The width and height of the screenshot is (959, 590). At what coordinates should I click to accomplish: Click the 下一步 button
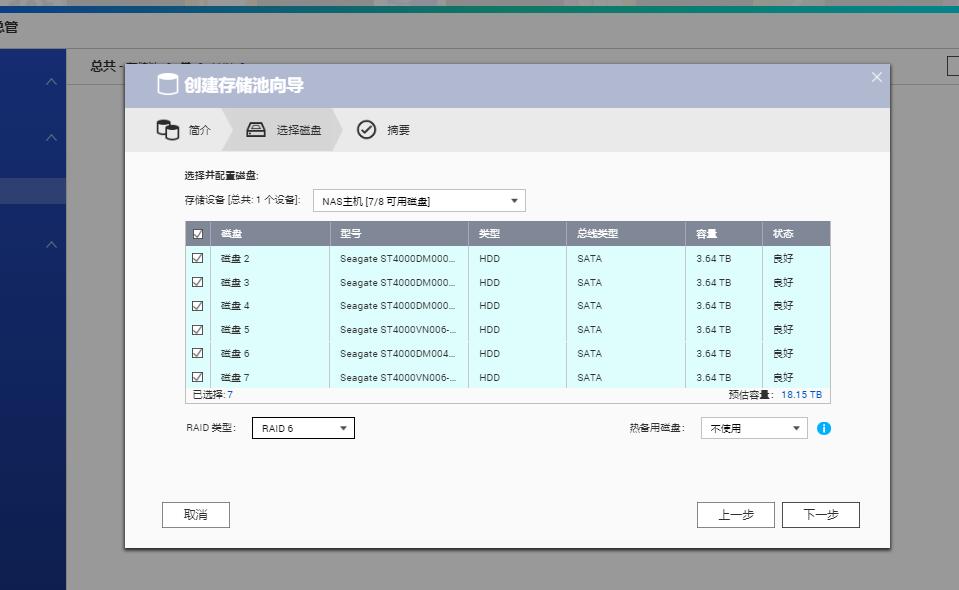(x=820, y=514)
